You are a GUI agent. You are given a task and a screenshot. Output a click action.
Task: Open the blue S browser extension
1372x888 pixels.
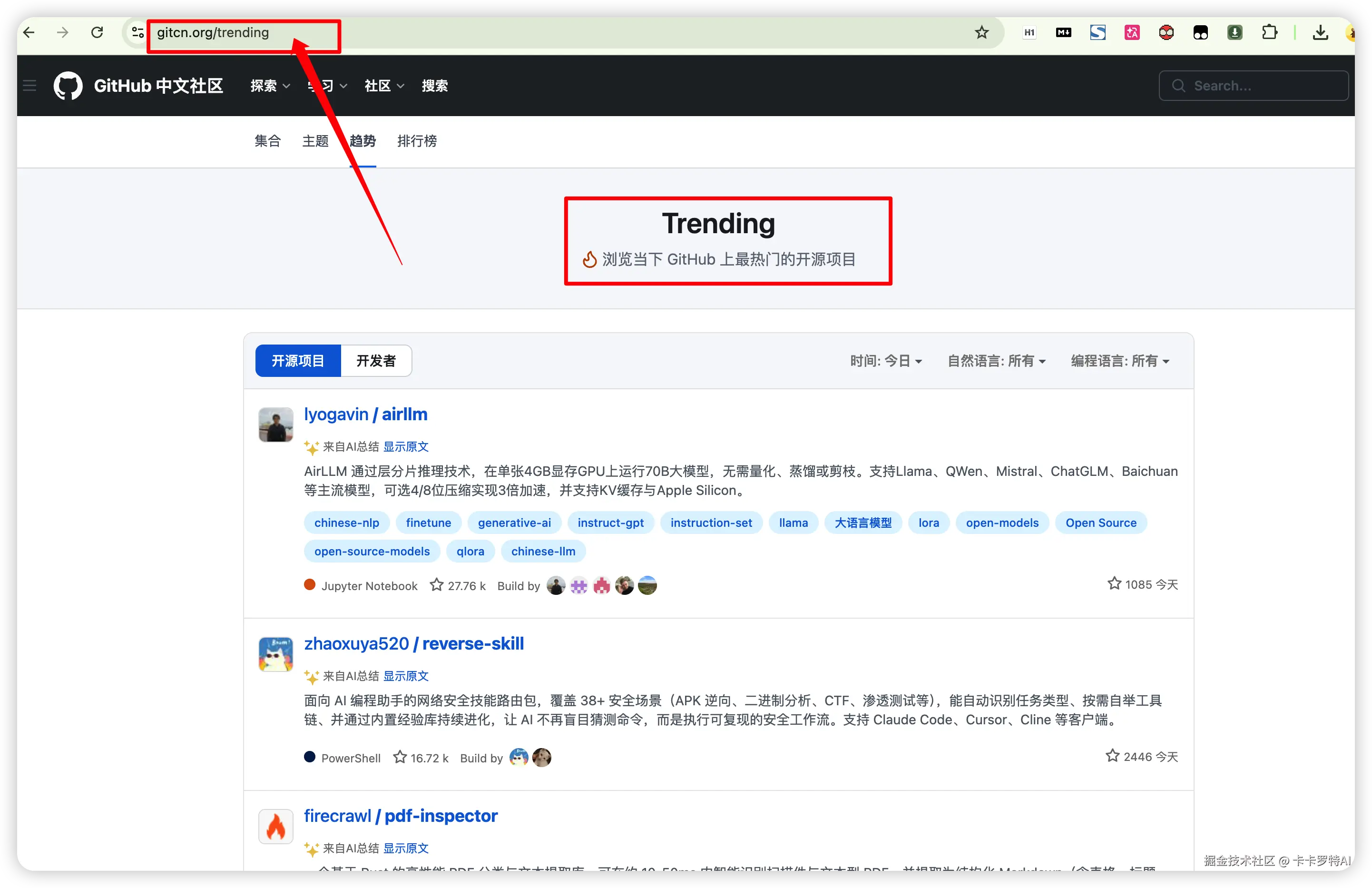1098,33
